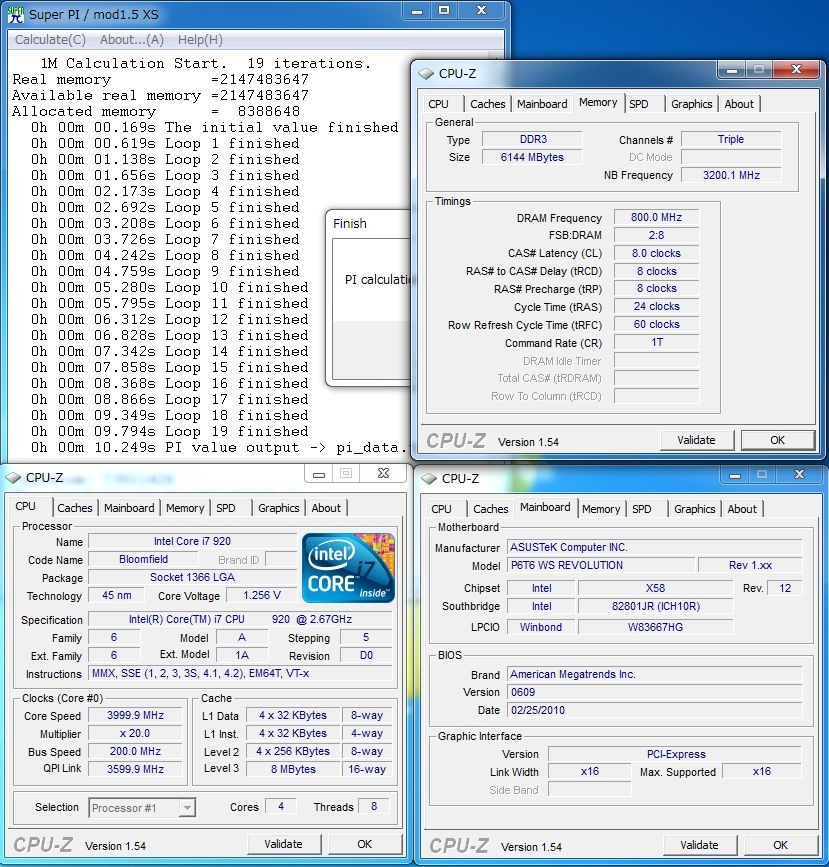Click OK in the Mainboard CPU-Z window
The height and width of the screenshot is (867, 829).
click(780, 845)
